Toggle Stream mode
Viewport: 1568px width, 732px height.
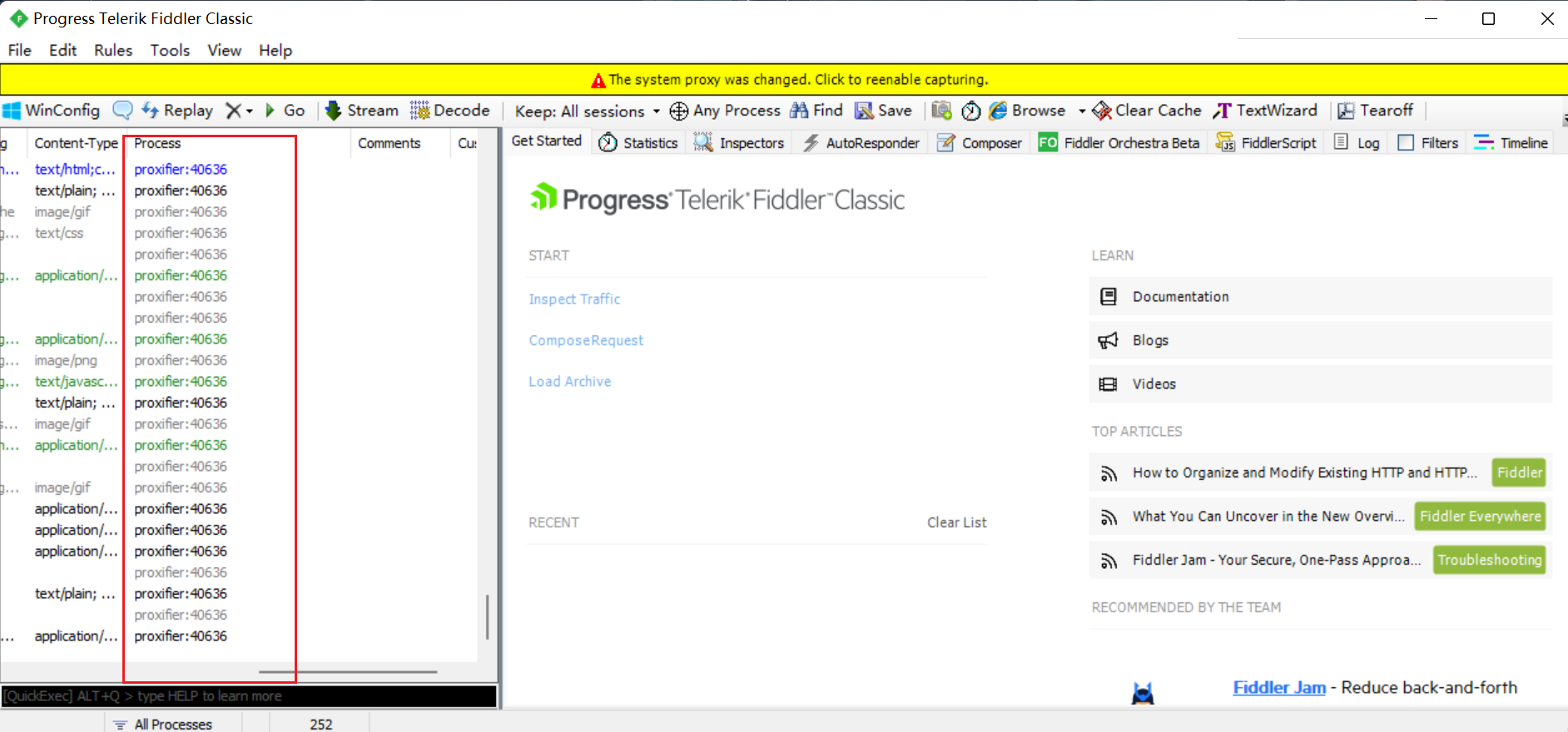click(x=362, y=111)
